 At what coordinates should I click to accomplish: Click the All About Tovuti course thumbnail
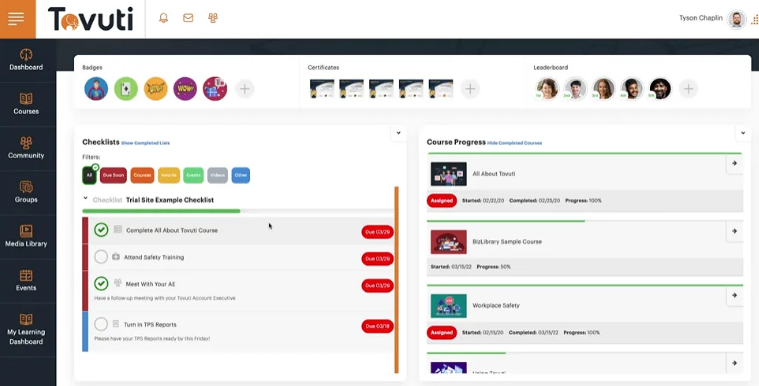pyautogui.click(x=449, y=174)
